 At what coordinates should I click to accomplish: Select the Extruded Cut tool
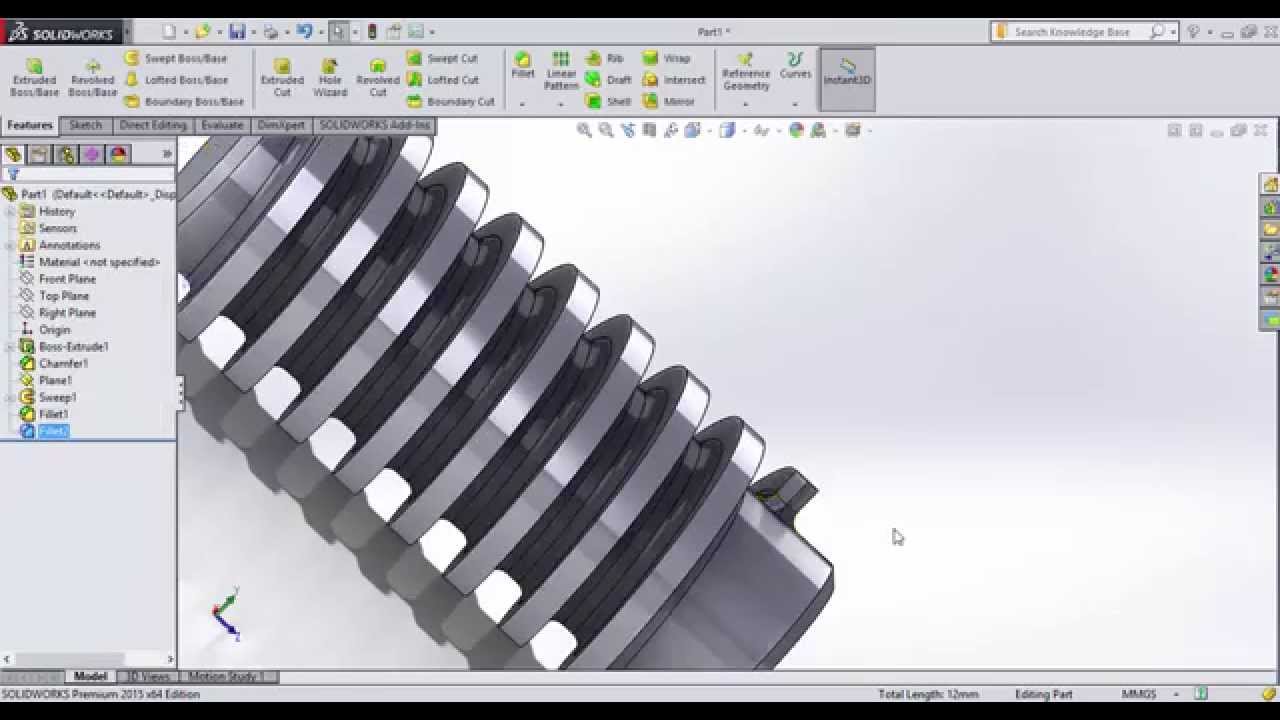[282, 77]
